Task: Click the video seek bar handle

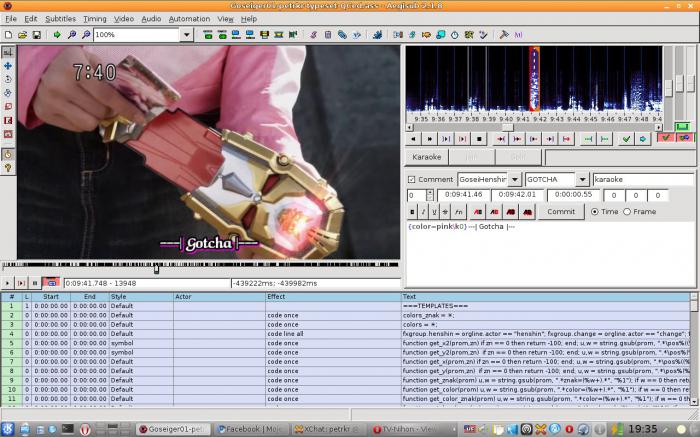Action: 156,268
